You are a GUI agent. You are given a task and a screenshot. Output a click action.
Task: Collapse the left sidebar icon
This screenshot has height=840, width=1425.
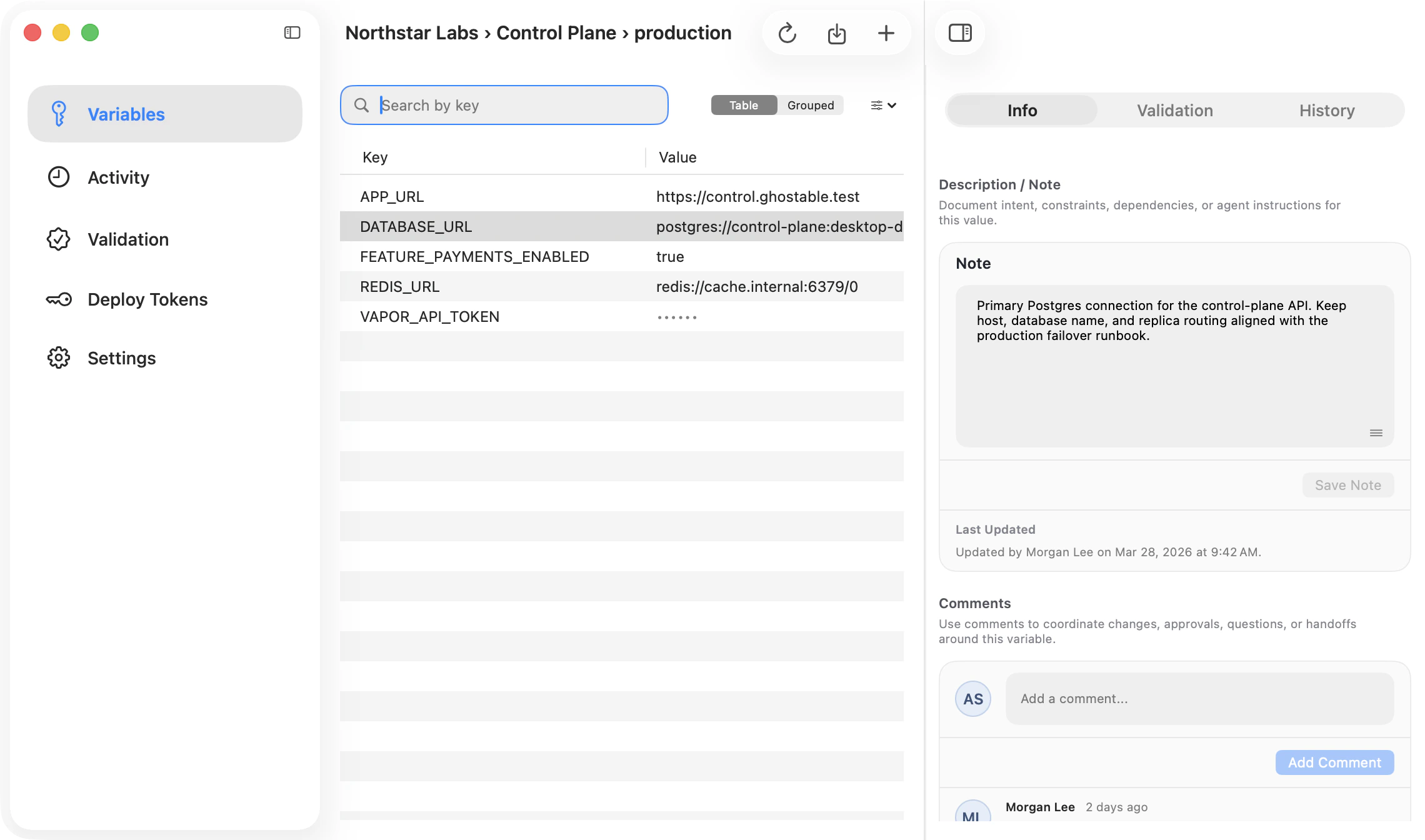point(292,32)
